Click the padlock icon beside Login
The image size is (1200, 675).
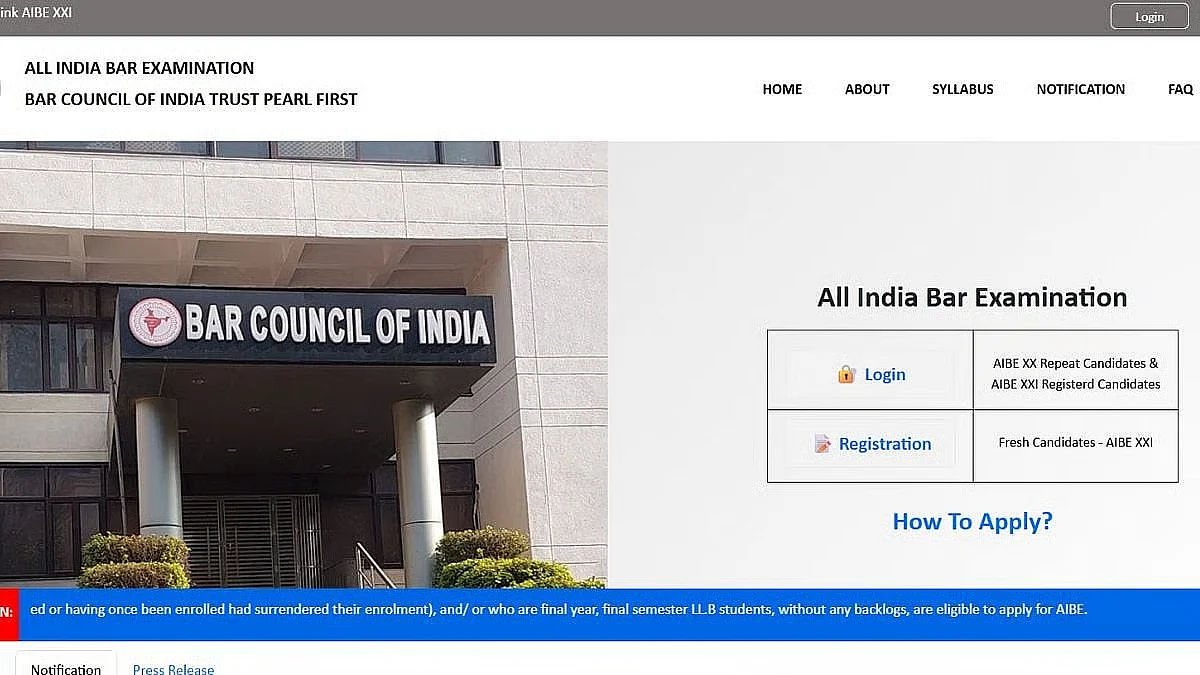pyautogui.click(x=847, y=374)
